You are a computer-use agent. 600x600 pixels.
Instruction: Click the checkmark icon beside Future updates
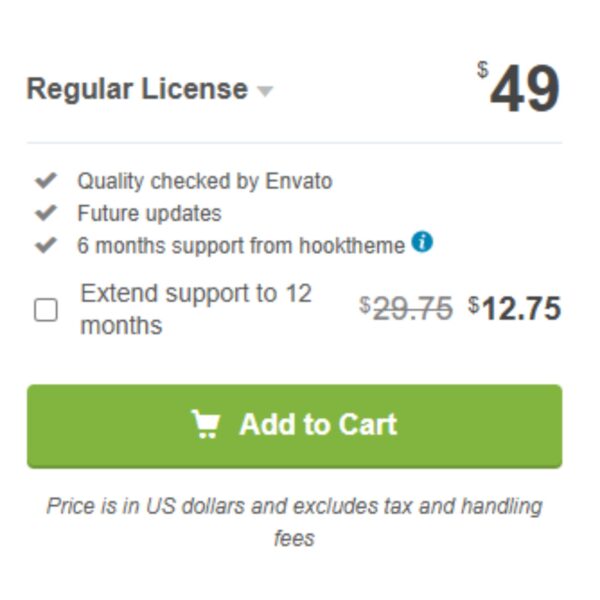[46, 213]
